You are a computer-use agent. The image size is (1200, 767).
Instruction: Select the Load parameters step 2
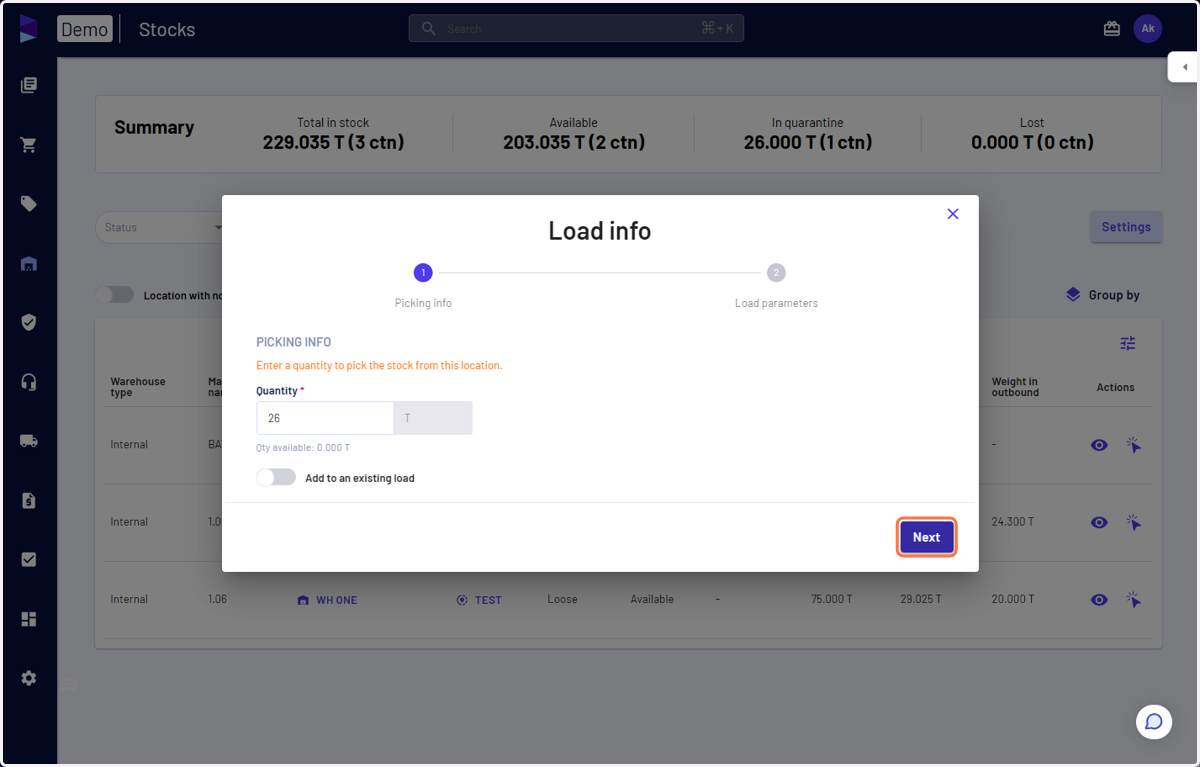(x=776, y=273)
